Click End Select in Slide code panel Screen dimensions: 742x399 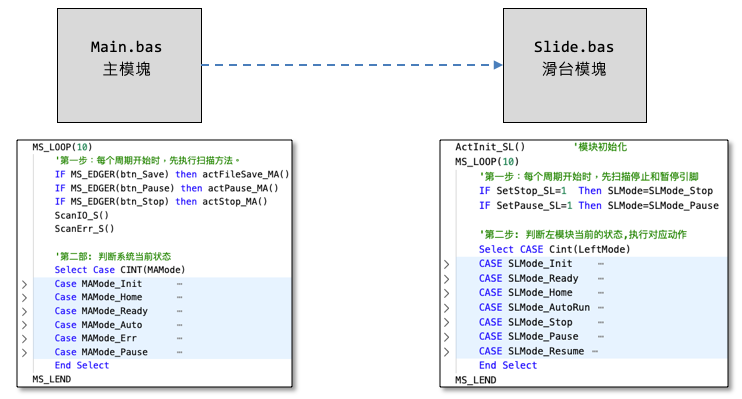click(508, 365)
